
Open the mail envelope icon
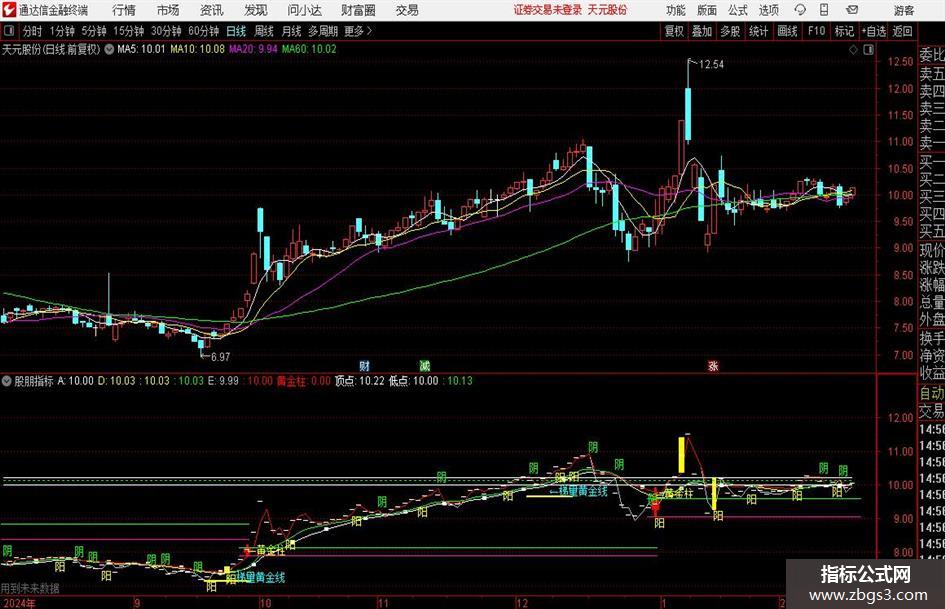point(852,10)
